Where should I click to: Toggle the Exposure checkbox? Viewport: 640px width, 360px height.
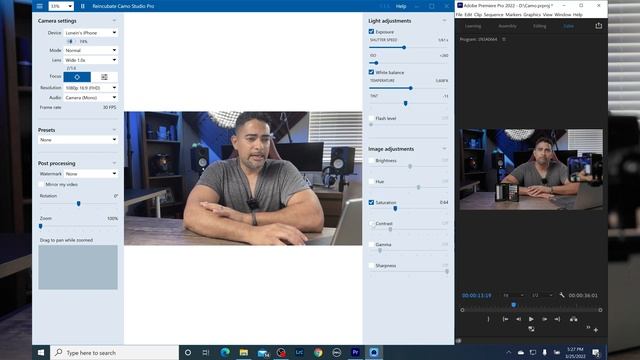click(x=371, y=31)
